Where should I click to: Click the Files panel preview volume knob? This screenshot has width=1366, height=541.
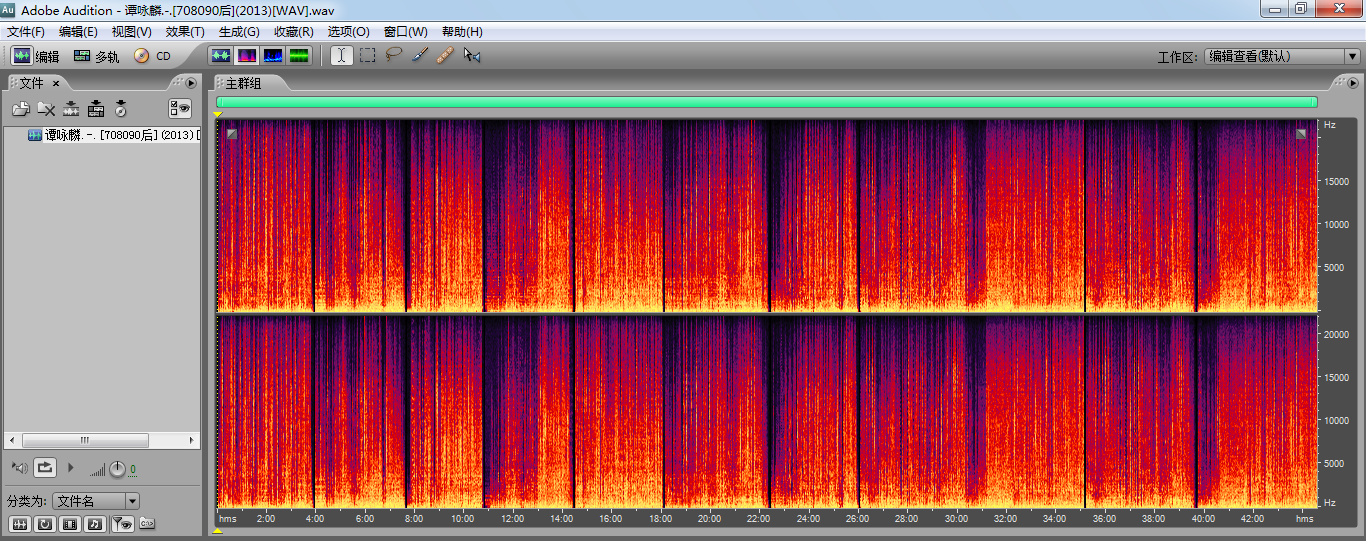click(x=117, y=468)
